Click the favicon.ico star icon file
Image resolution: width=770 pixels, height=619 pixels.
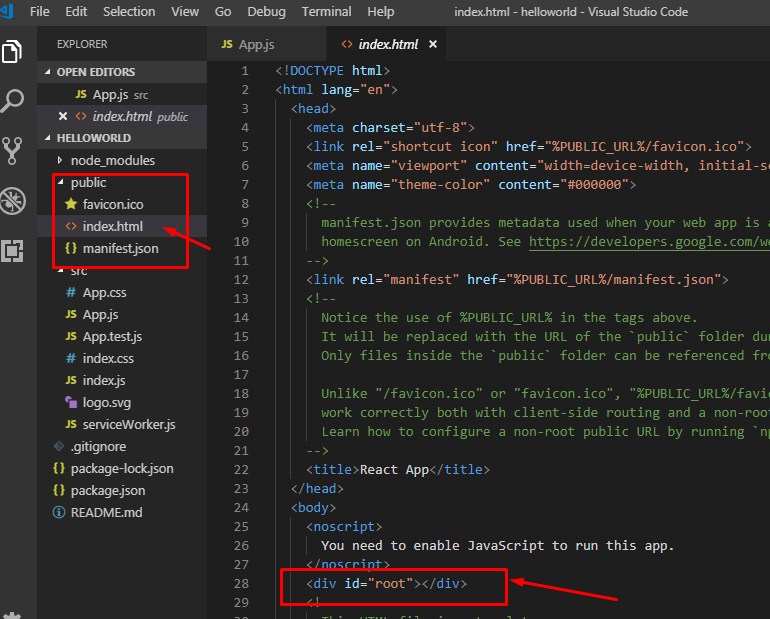tap(71, 204)
